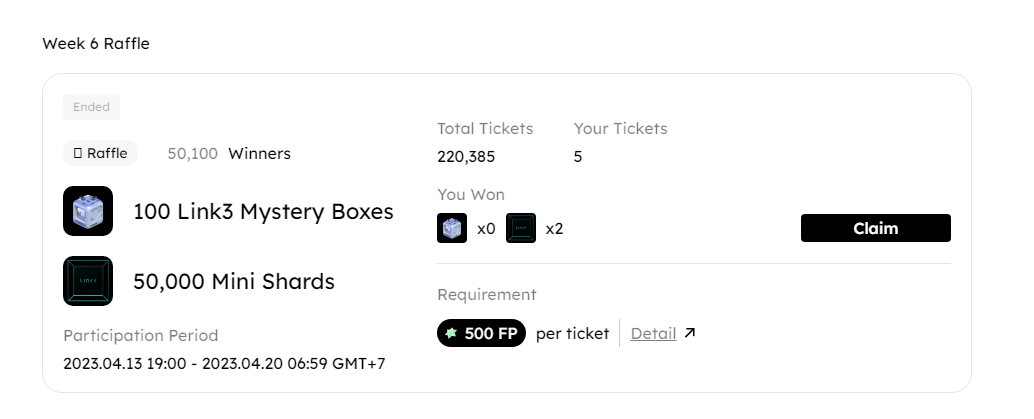Click the "50,000 Mini Shards" prize title
The width and height of the screenshot is (1034, 419).
[x=234, y=282]
